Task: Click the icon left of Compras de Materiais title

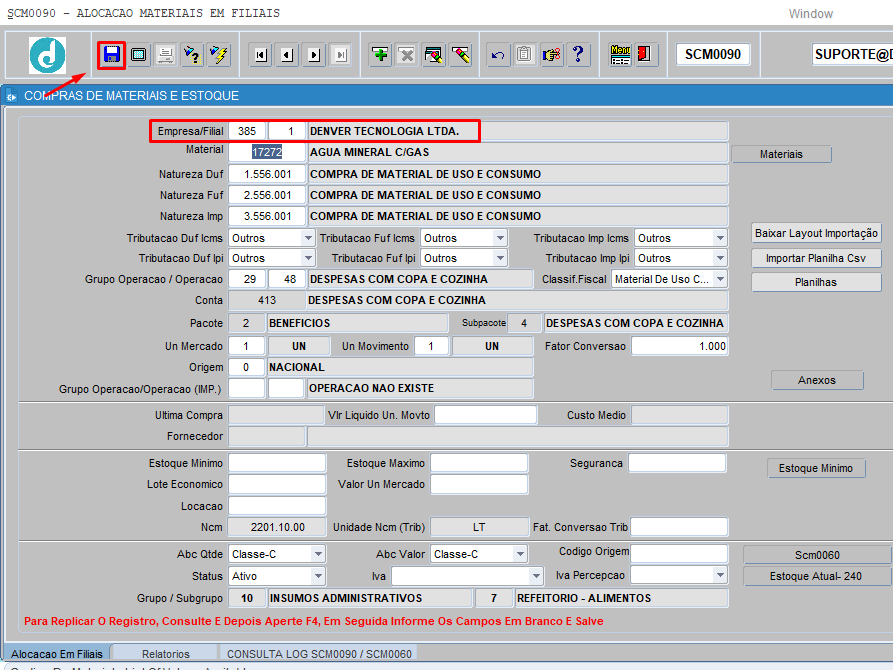Action: tap(11, 96)
